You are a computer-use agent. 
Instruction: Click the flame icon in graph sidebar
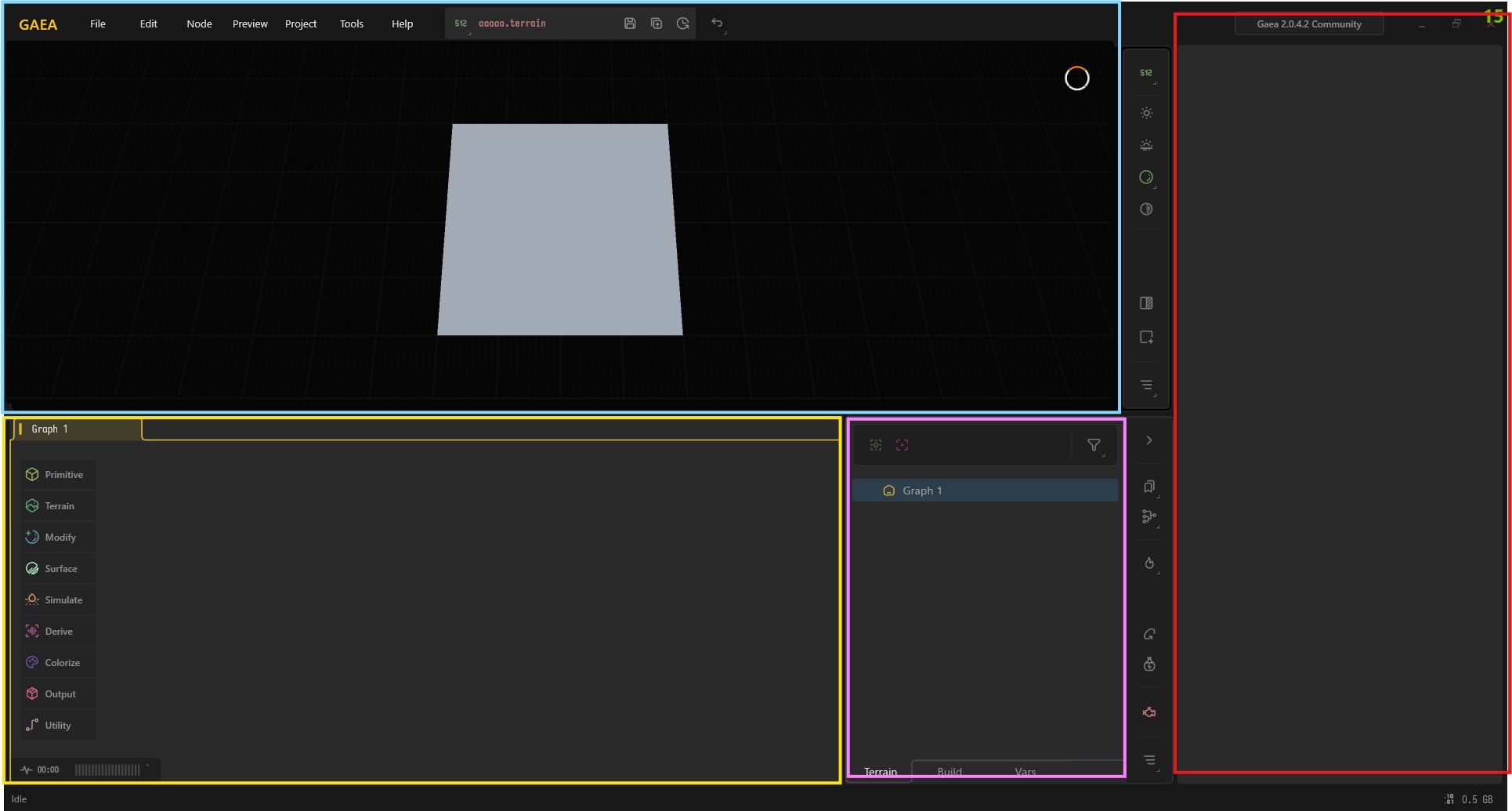coord(1148,563)
